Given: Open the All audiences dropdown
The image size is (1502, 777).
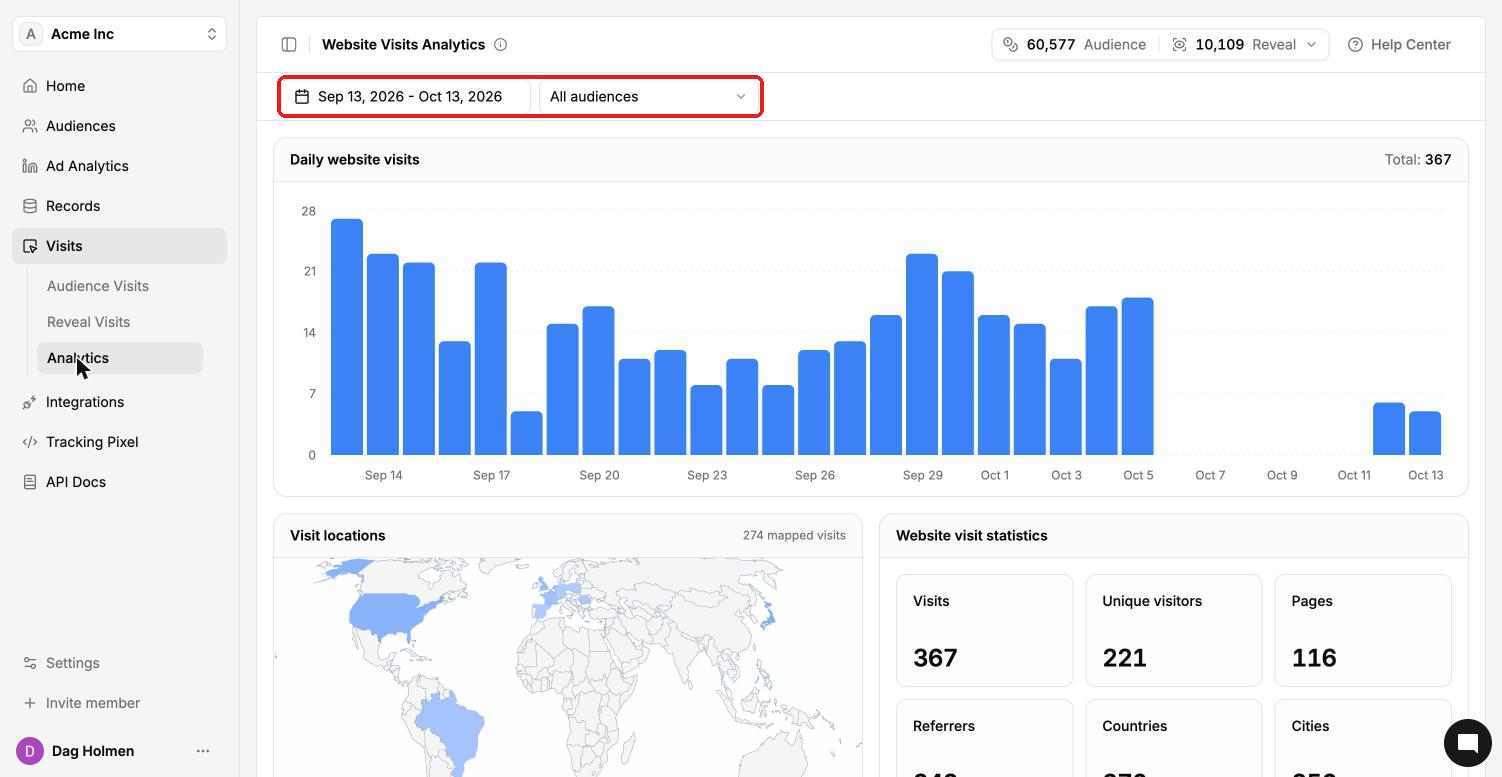Looking at the screenshot, I should (x=648, y=97).
